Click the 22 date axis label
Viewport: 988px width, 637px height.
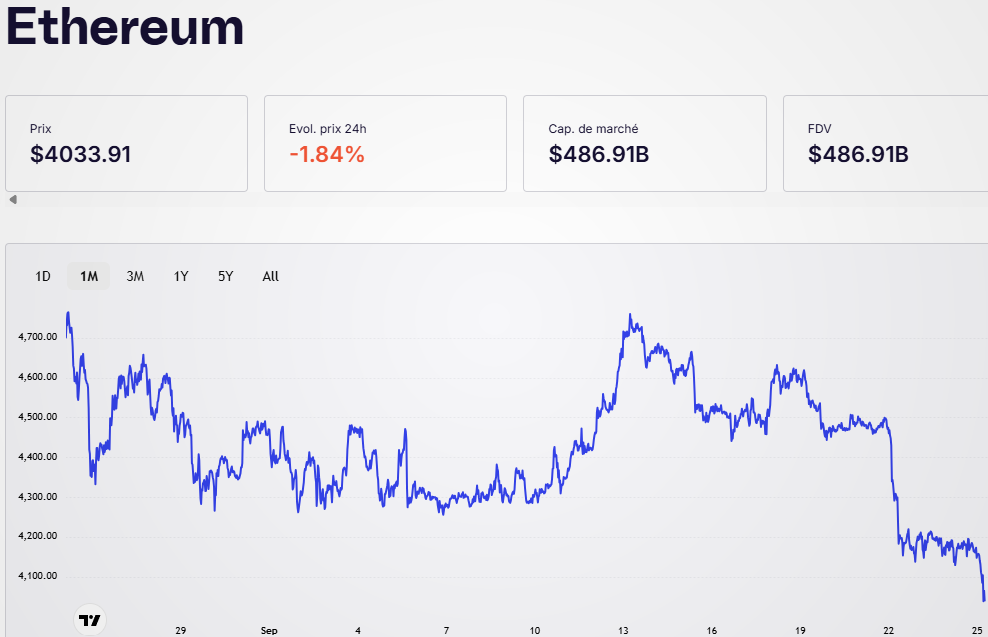click(889, 631)
